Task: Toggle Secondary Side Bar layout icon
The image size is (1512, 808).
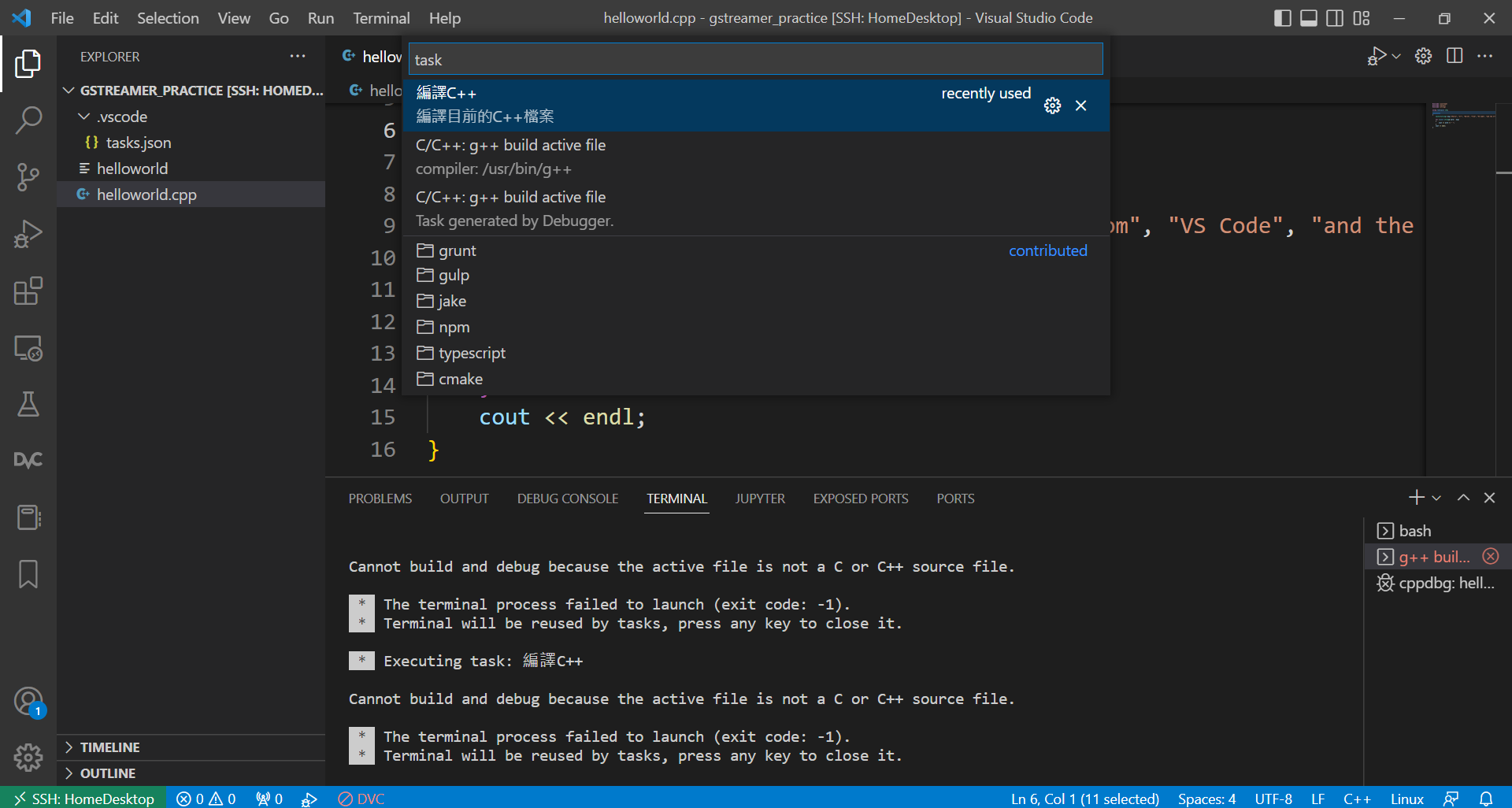Action: click(1335, 18)
